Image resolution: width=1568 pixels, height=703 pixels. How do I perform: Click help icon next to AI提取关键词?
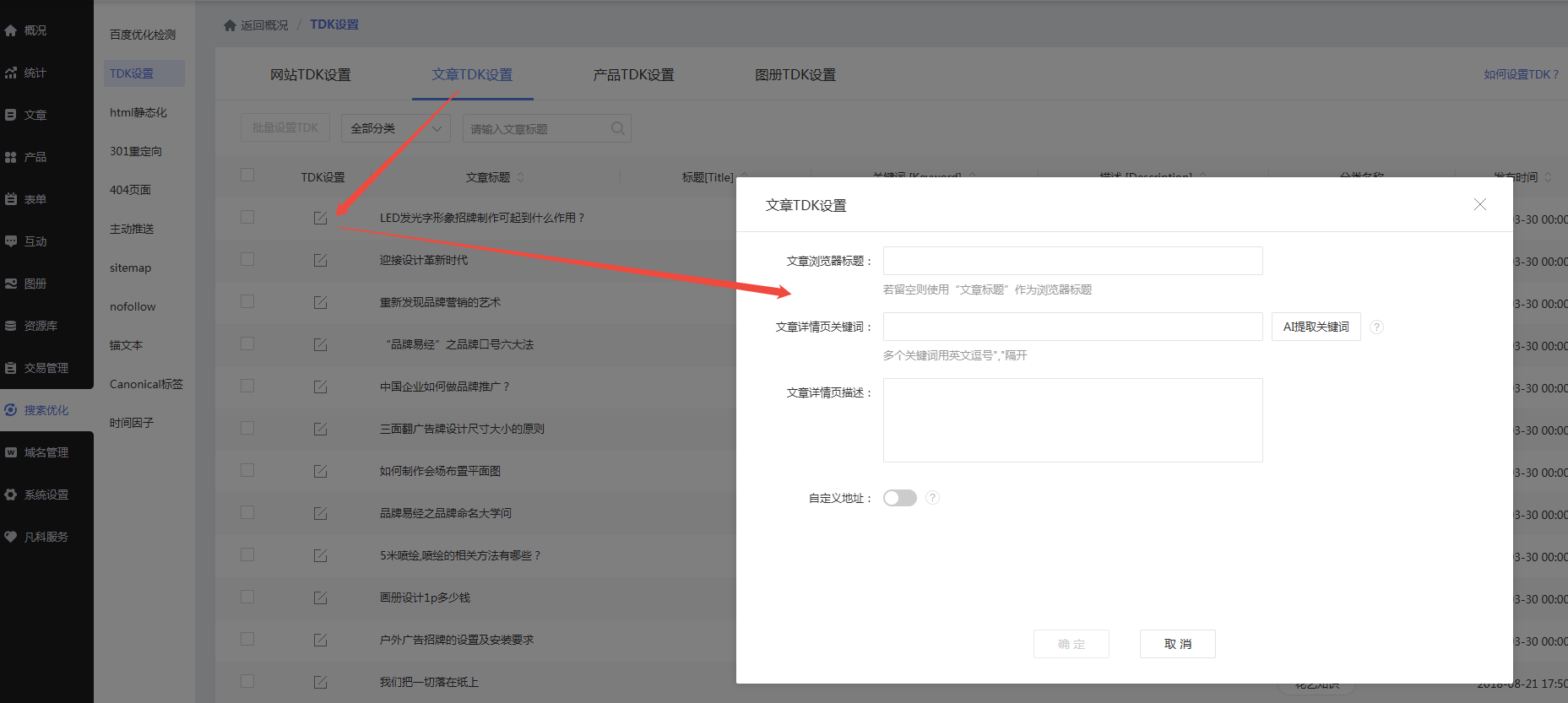pos(1376,327)
